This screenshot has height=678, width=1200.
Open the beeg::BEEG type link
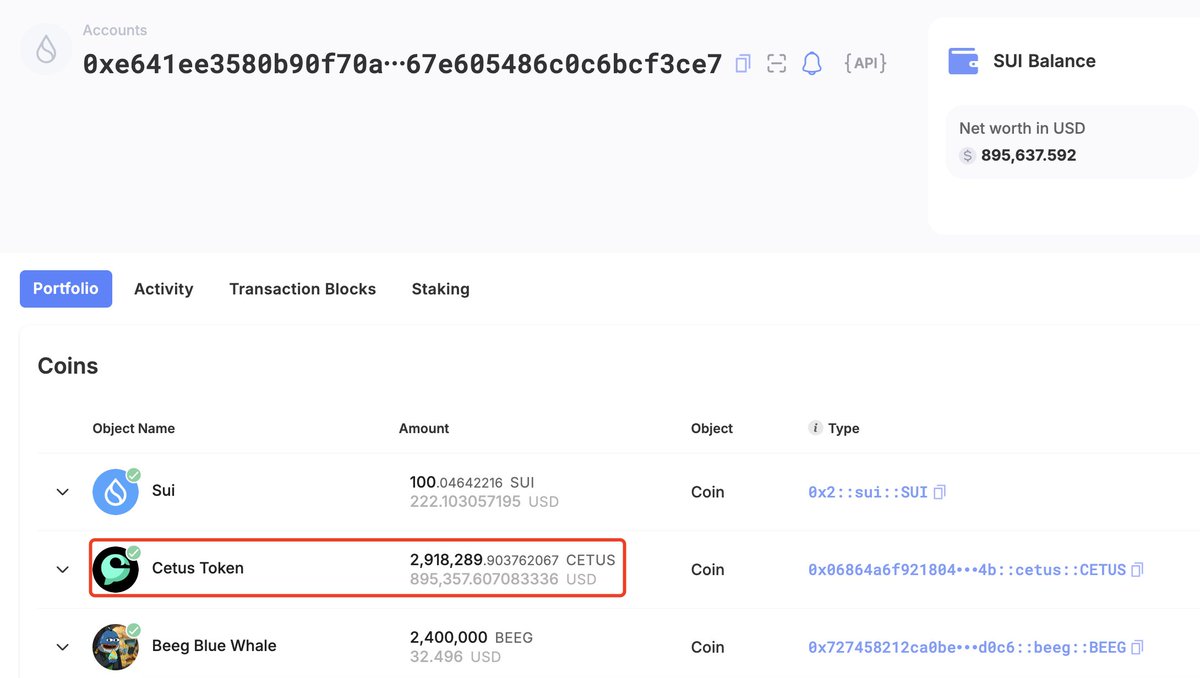pyautogui.click(x=967, y=647)
